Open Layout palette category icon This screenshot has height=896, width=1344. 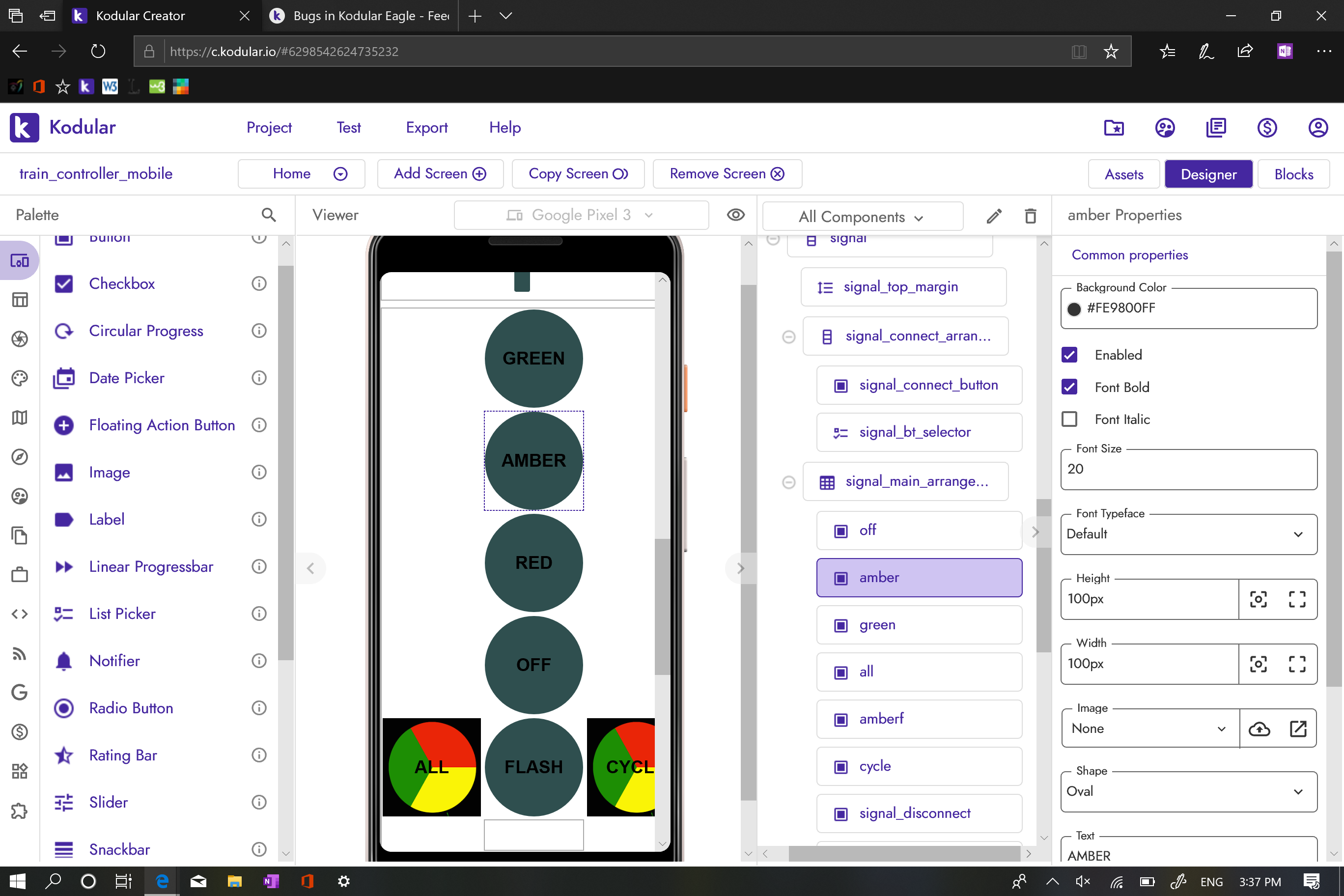pyautogui.click(x=20, y=300)
